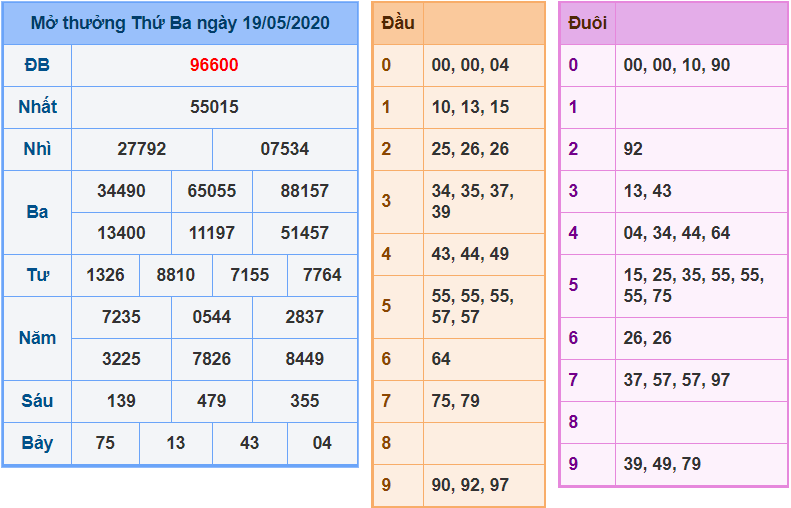This screenshot has width=791, height=508.
Task: Select second prize number 07534
Action: pyautogui.click(x=285, y=149)
